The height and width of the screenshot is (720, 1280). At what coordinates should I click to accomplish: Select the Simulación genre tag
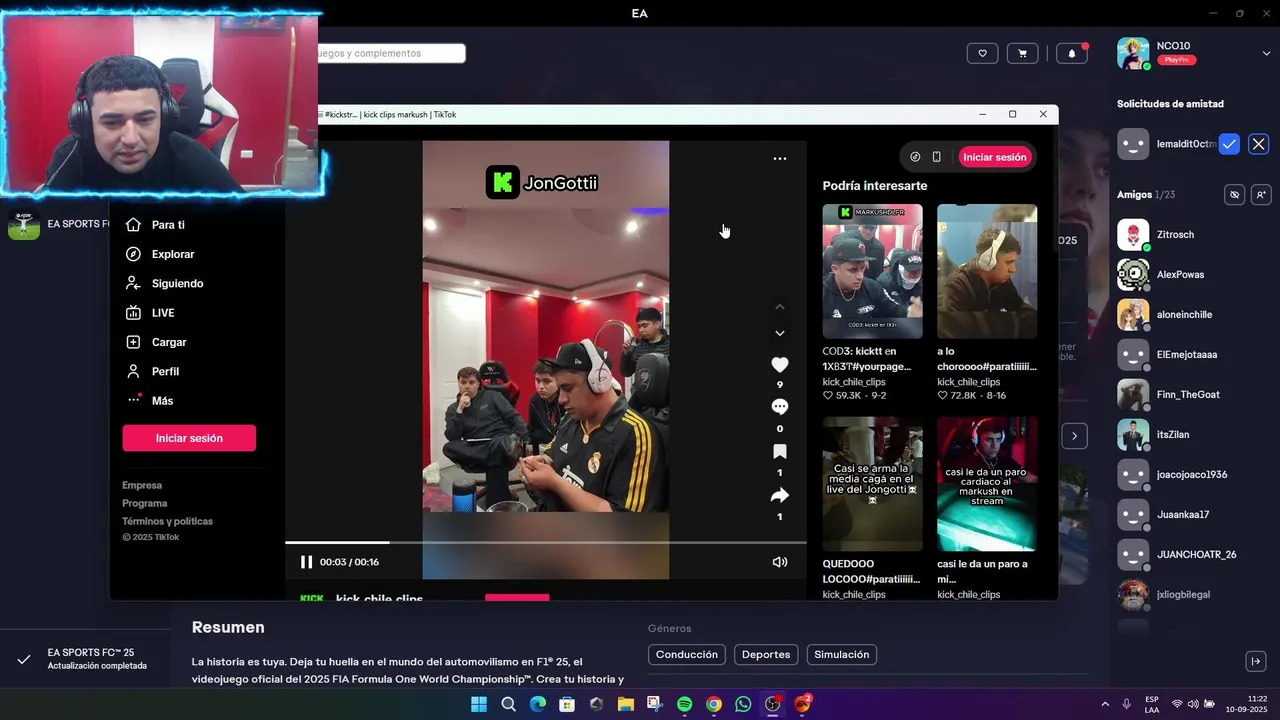[842, 655]
